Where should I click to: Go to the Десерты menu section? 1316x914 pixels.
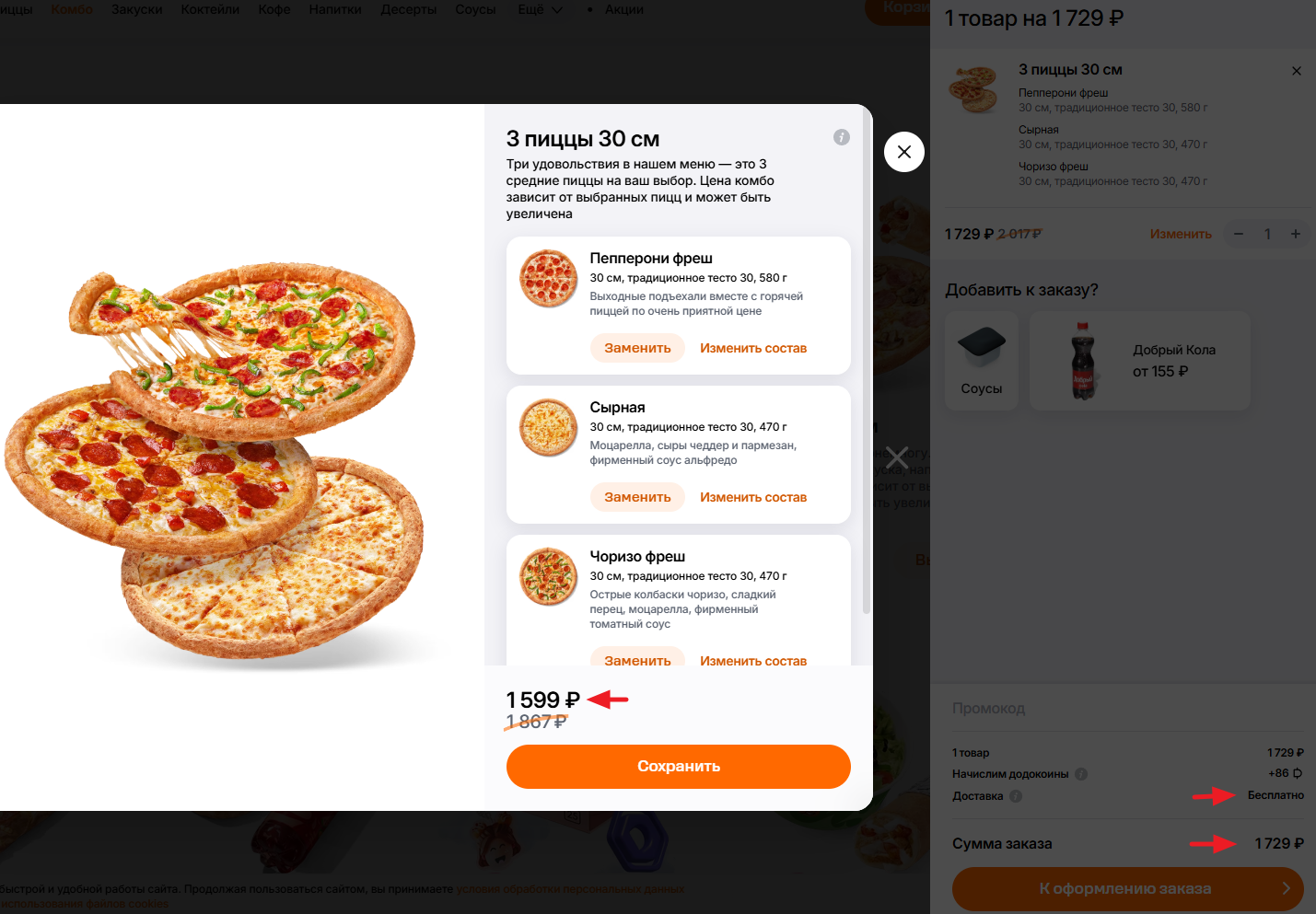pyautogui.click(x=408, y=10)
